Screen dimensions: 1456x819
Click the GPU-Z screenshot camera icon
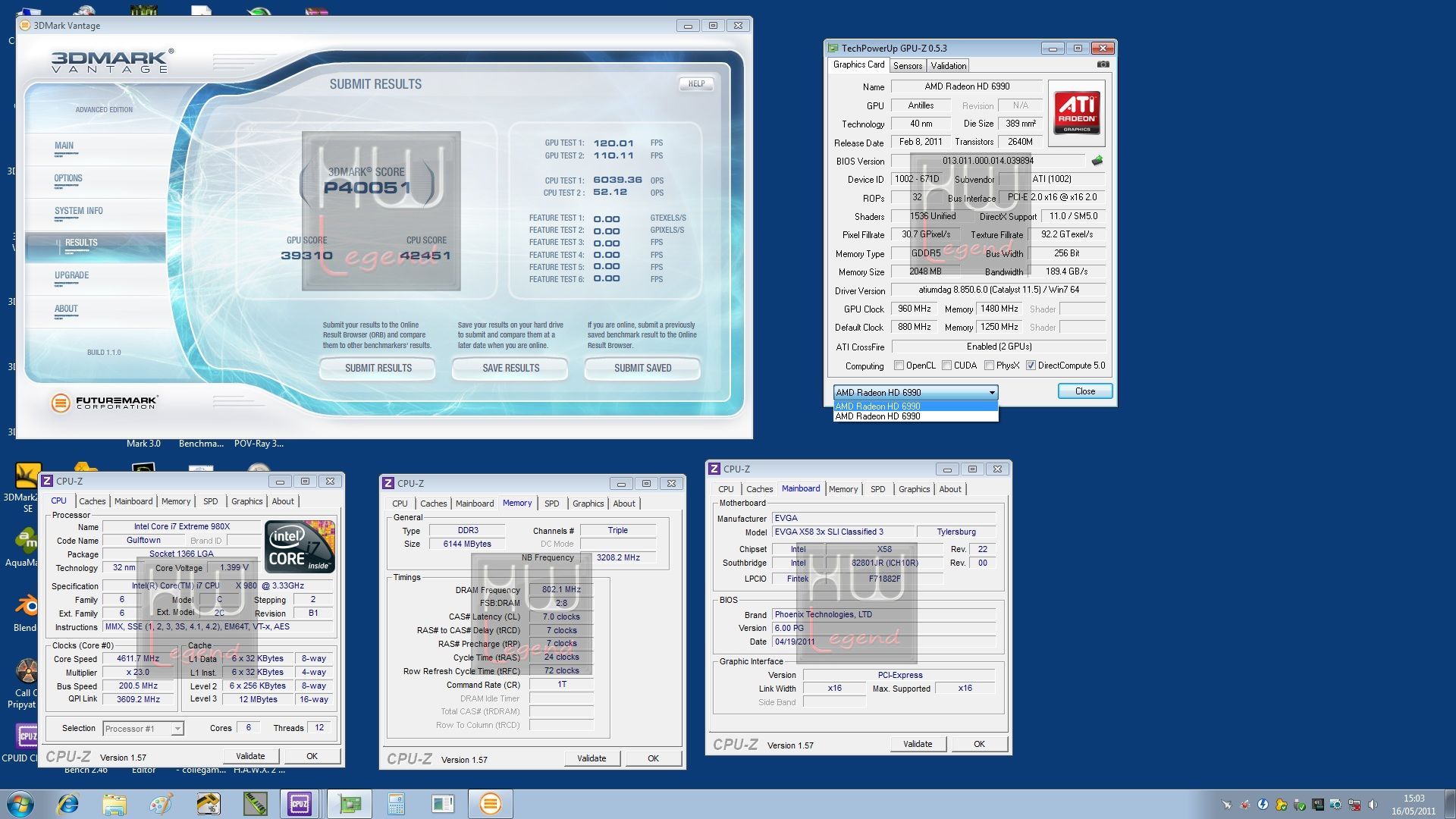[1103, 64]
